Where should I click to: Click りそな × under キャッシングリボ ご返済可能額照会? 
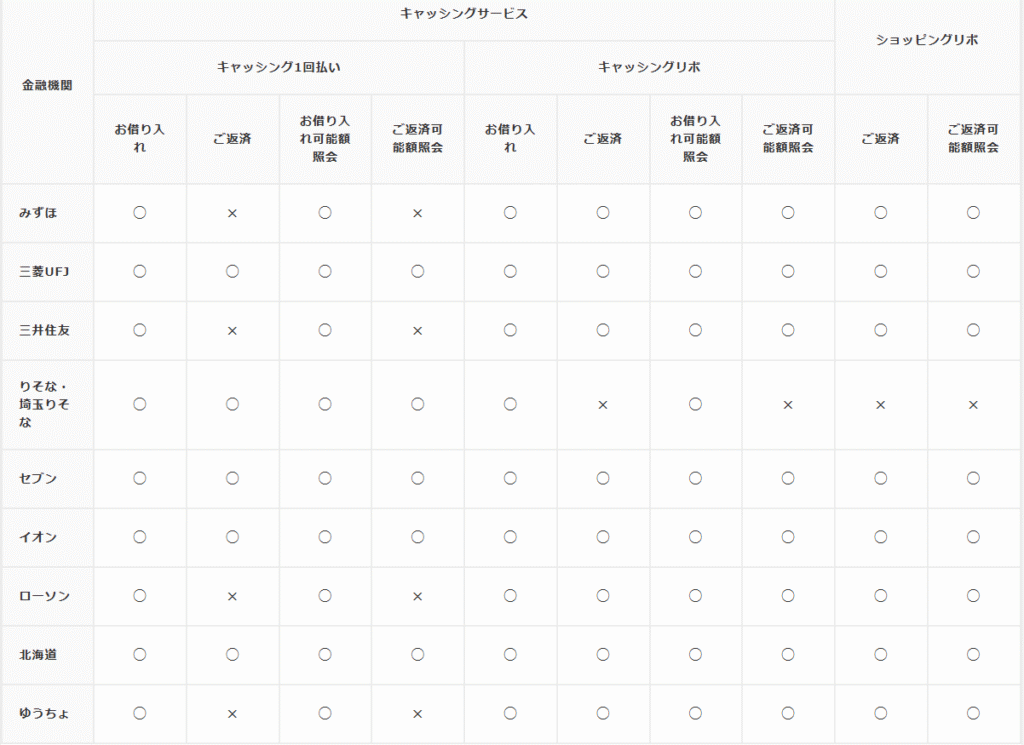coord(788,405)
